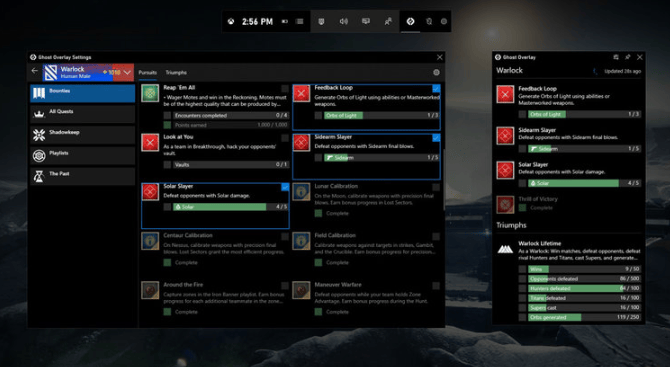The height and width of the screenshot is (367, 670).
Task: Track the Maneuver Warfare bounty checkbox
Action: [x=436, y=285]
